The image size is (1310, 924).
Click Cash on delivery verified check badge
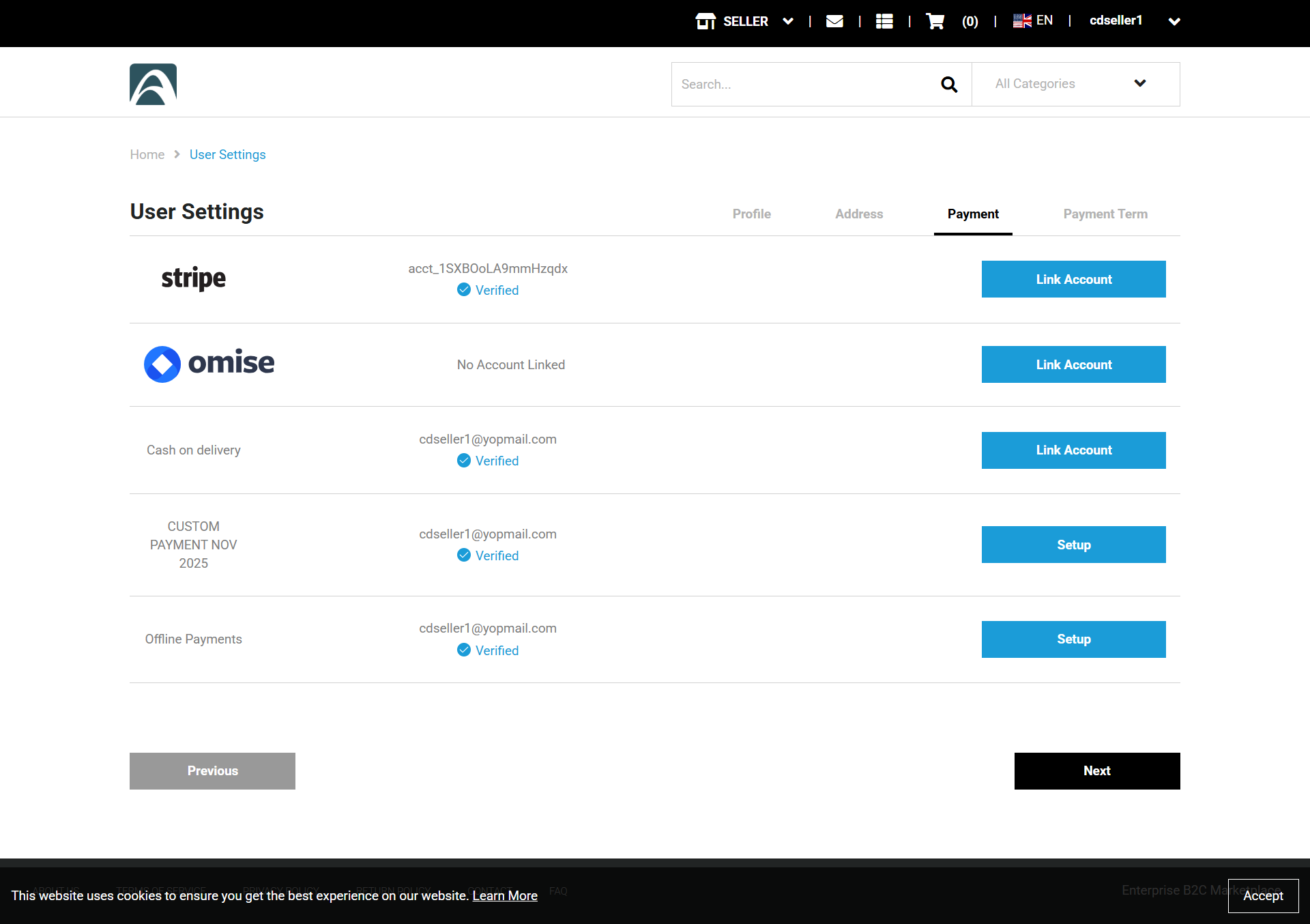[x=464, y=461]
